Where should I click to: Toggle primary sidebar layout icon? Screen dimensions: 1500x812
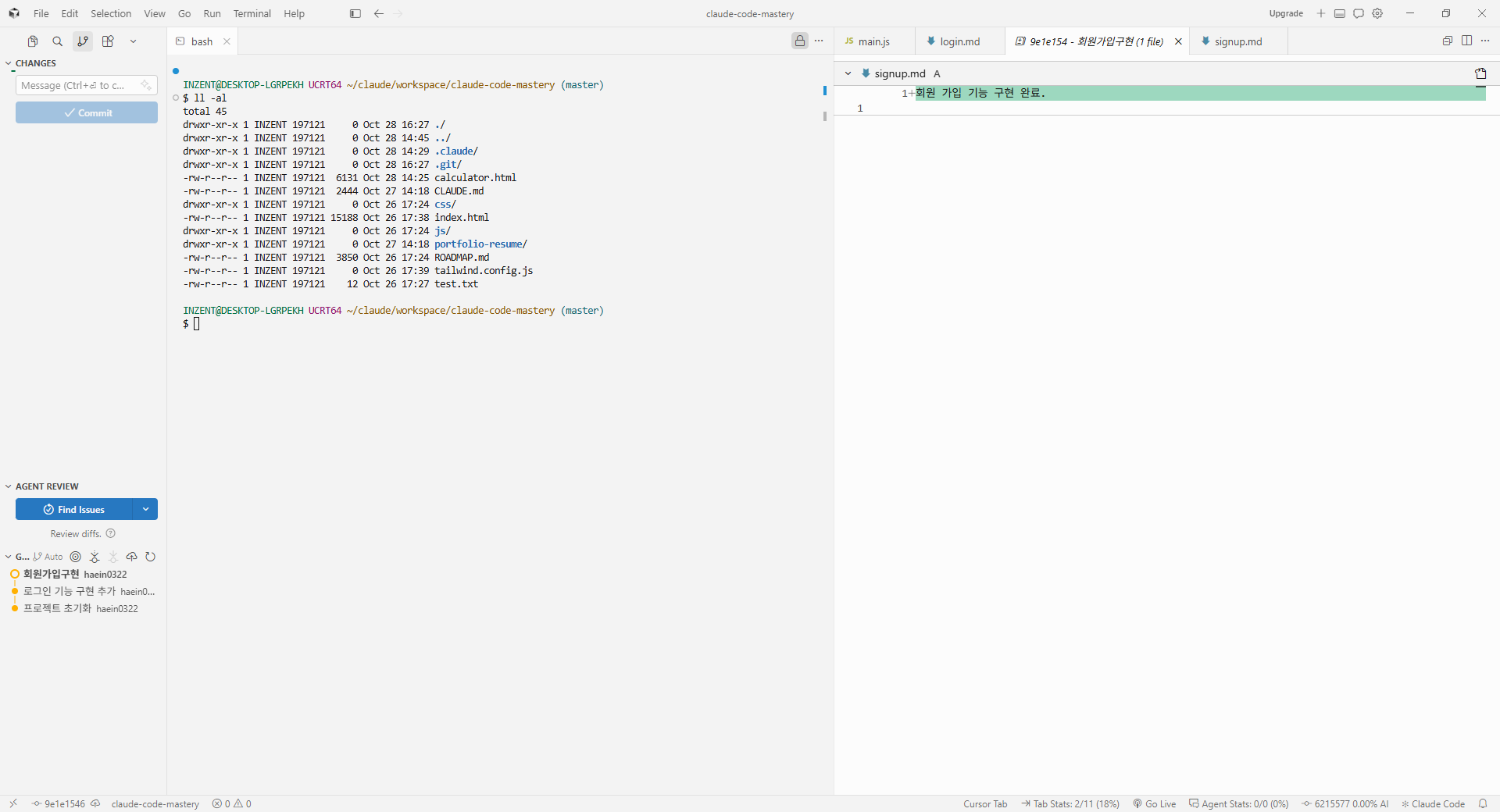355,13
